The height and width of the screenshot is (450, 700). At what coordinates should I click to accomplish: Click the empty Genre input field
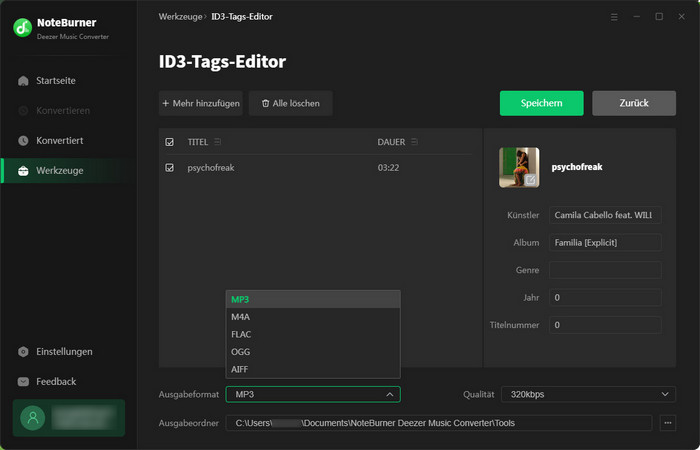pos(605,270)
